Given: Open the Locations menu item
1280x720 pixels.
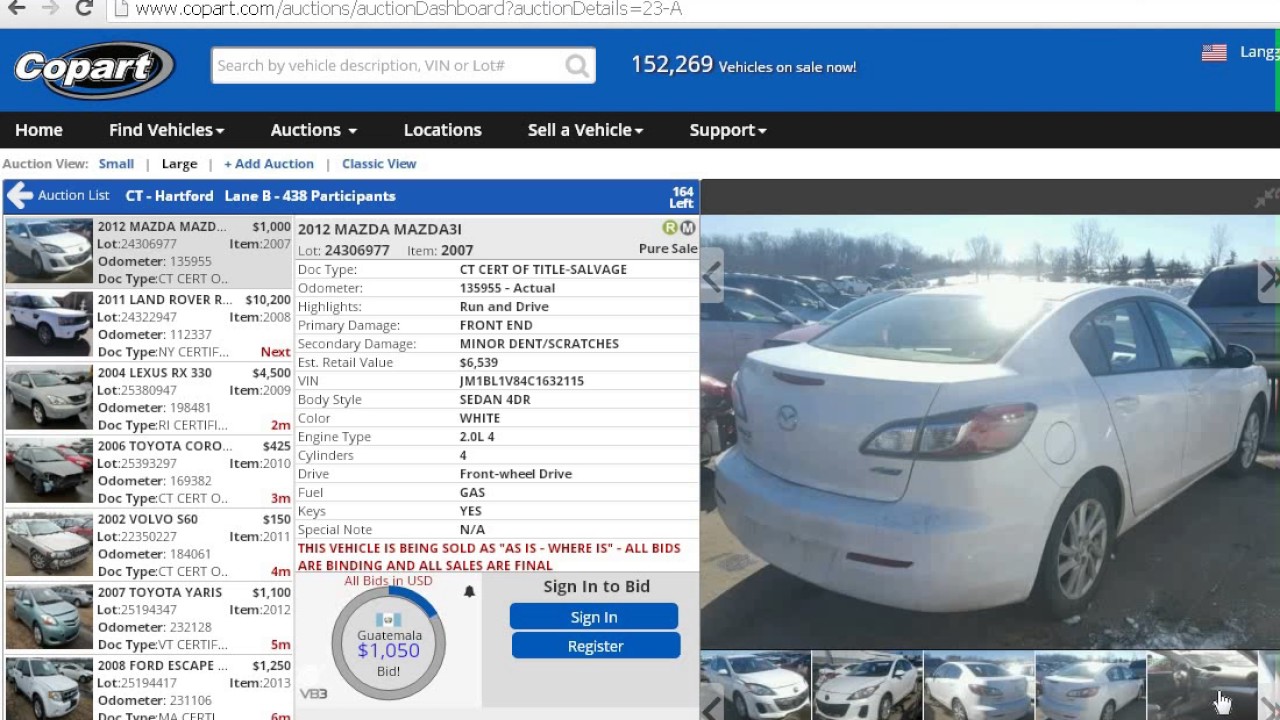Looking at the screenshot, I should click(x=442, y=130).
